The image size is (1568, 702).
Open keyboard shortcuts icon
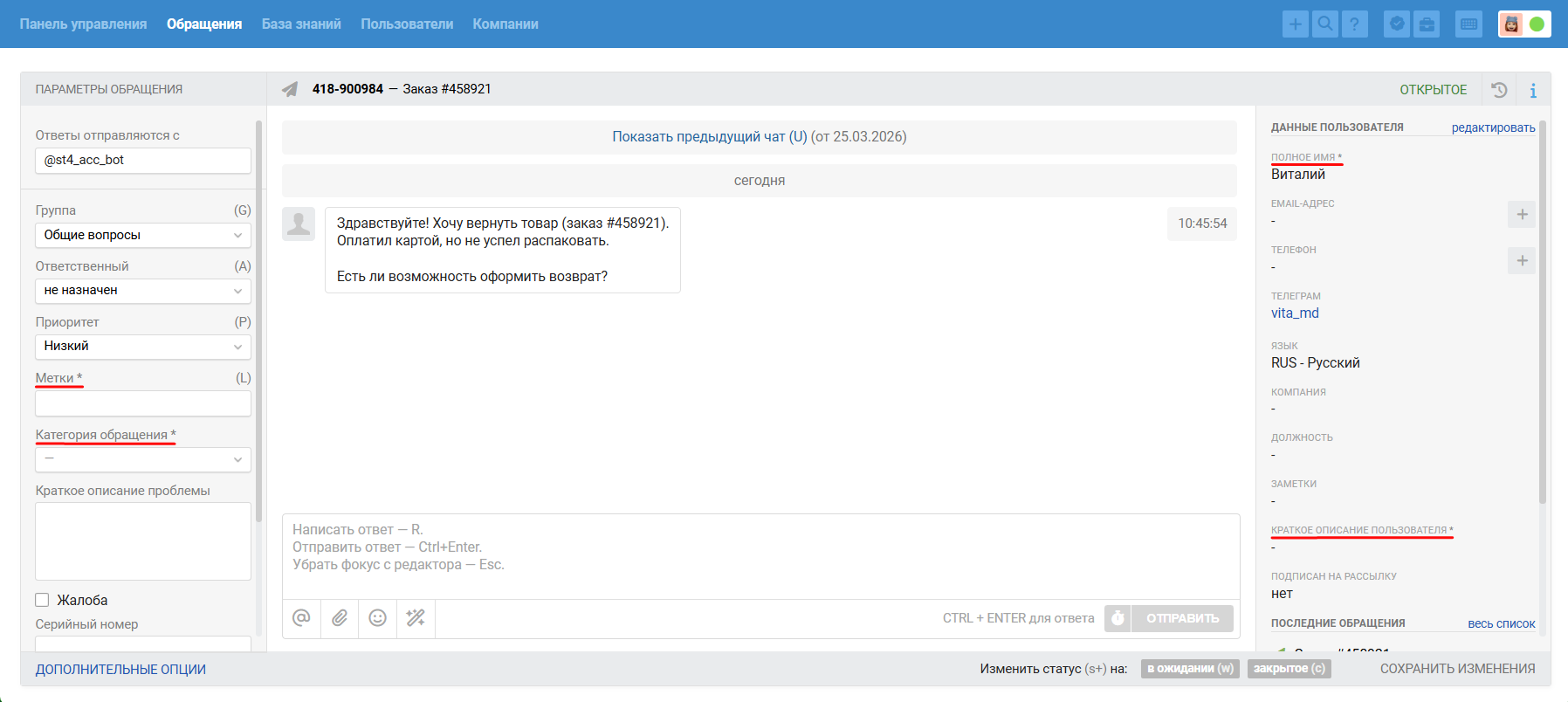[1469, 24]
